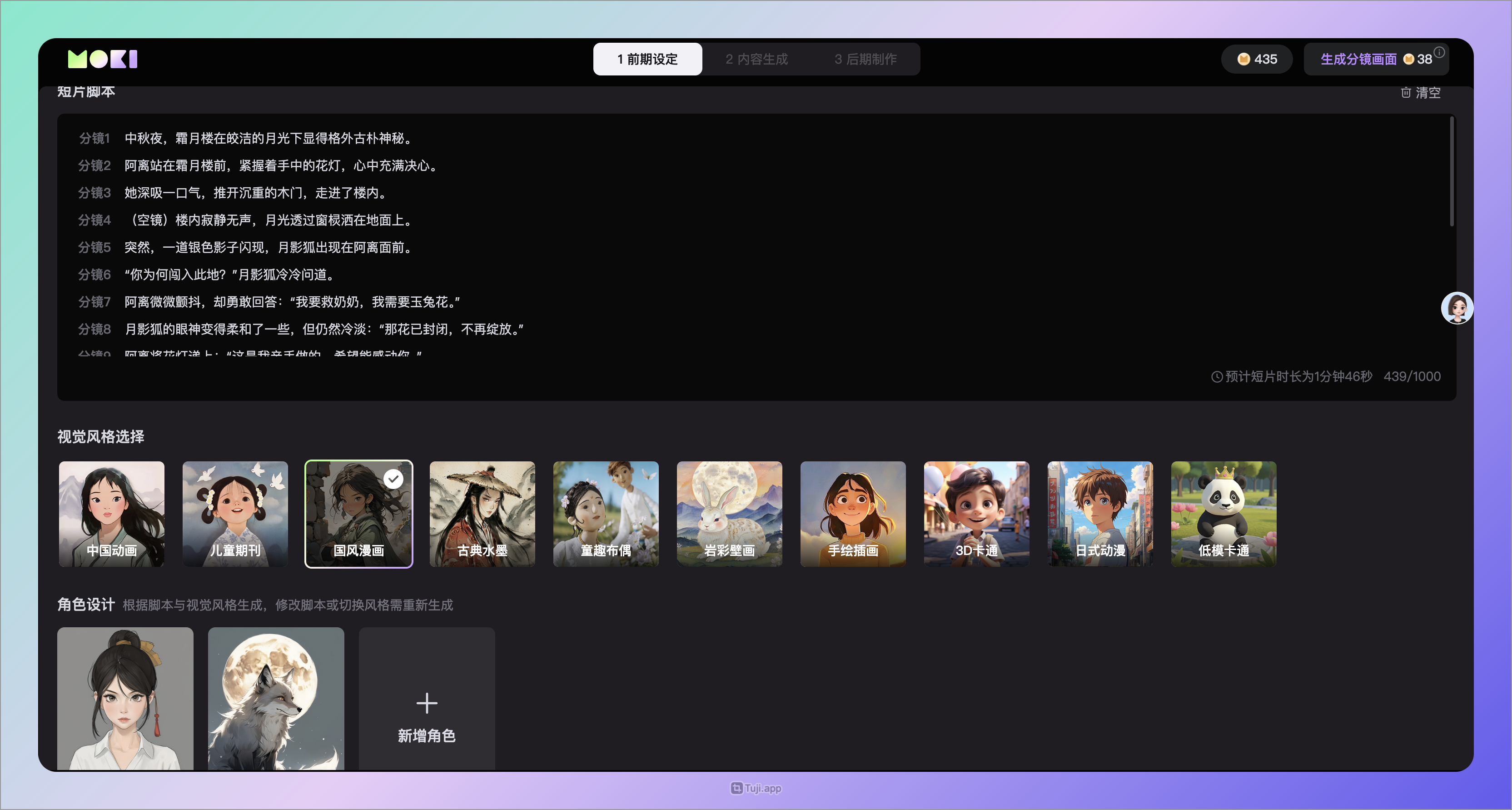
Task: Click the 角色设计 heading
Action: (x=86, y=605)
